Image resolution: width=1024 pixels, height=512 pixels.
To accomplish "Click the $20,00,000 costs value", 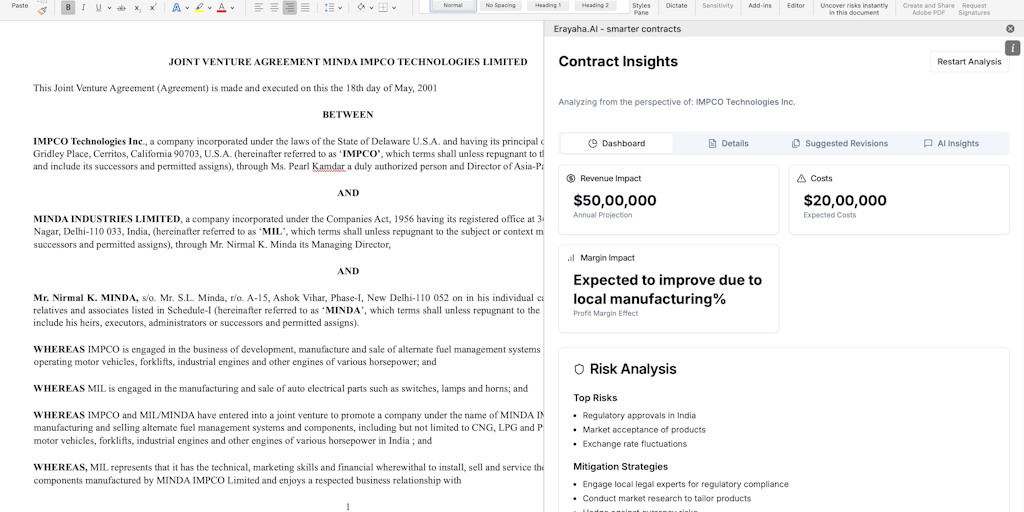I will pos(845,200).
